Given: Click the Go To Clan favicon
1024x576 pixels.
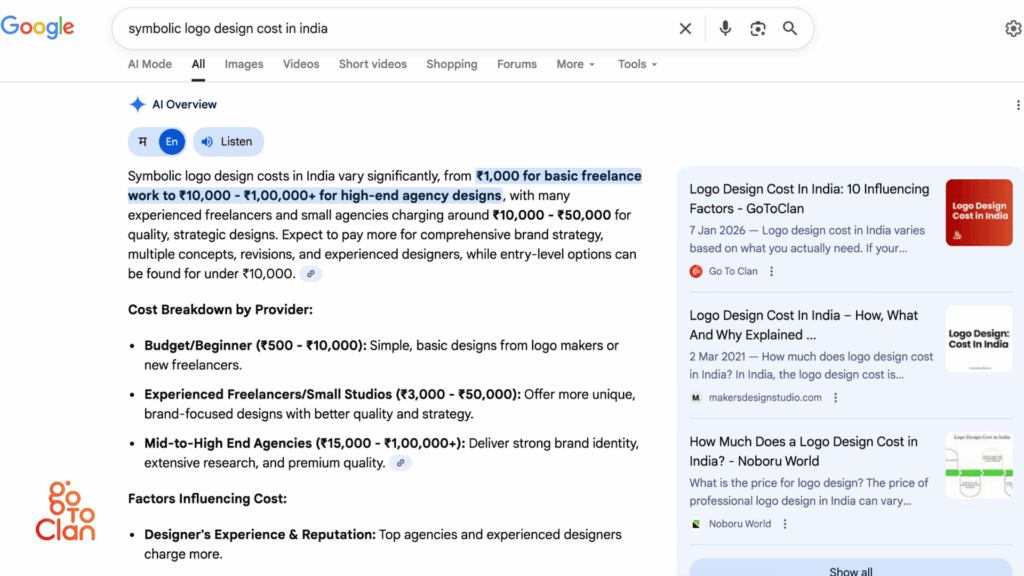Looking at the screenshot, I should click(696, 271).
